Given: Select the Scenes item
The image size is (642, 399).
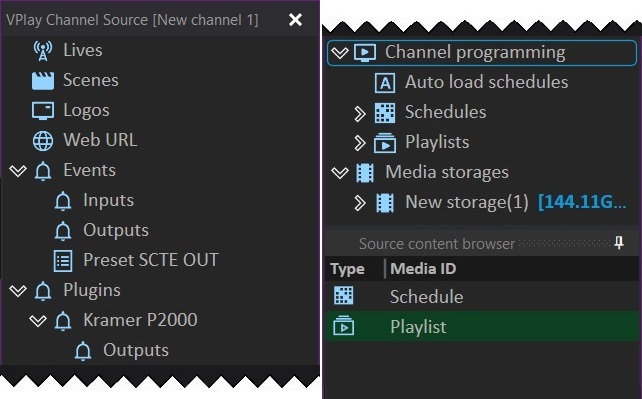Looking at the screenshot, I should click(91, 80).
